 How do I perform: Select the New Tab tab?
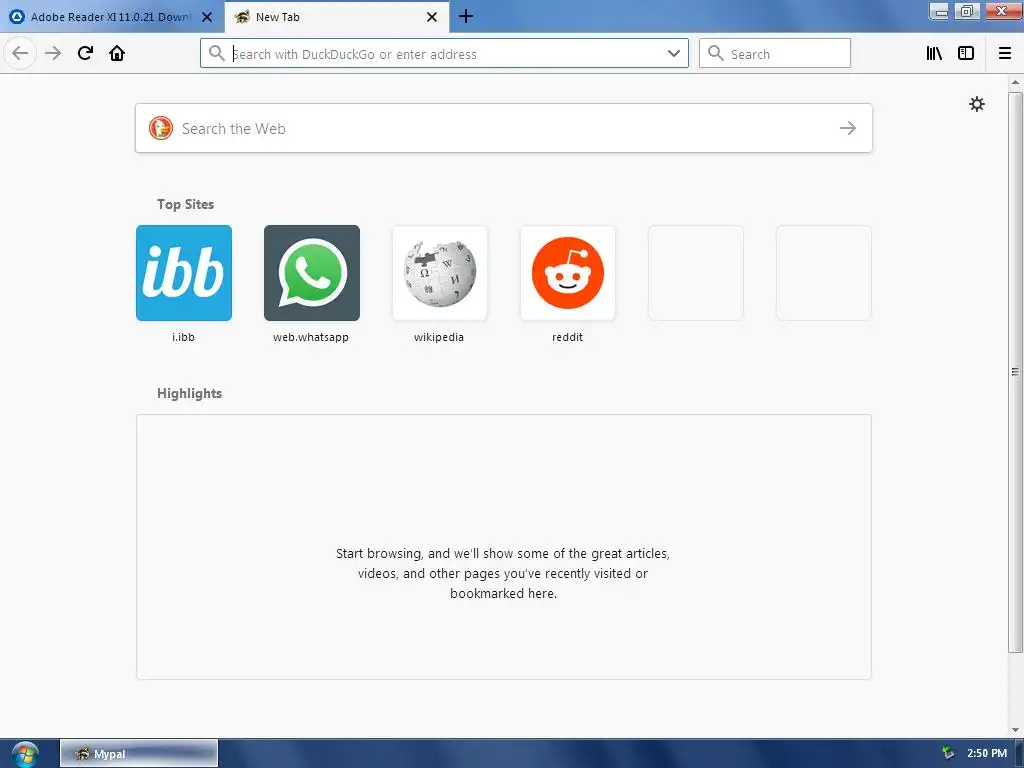click(x=337, y=17)
